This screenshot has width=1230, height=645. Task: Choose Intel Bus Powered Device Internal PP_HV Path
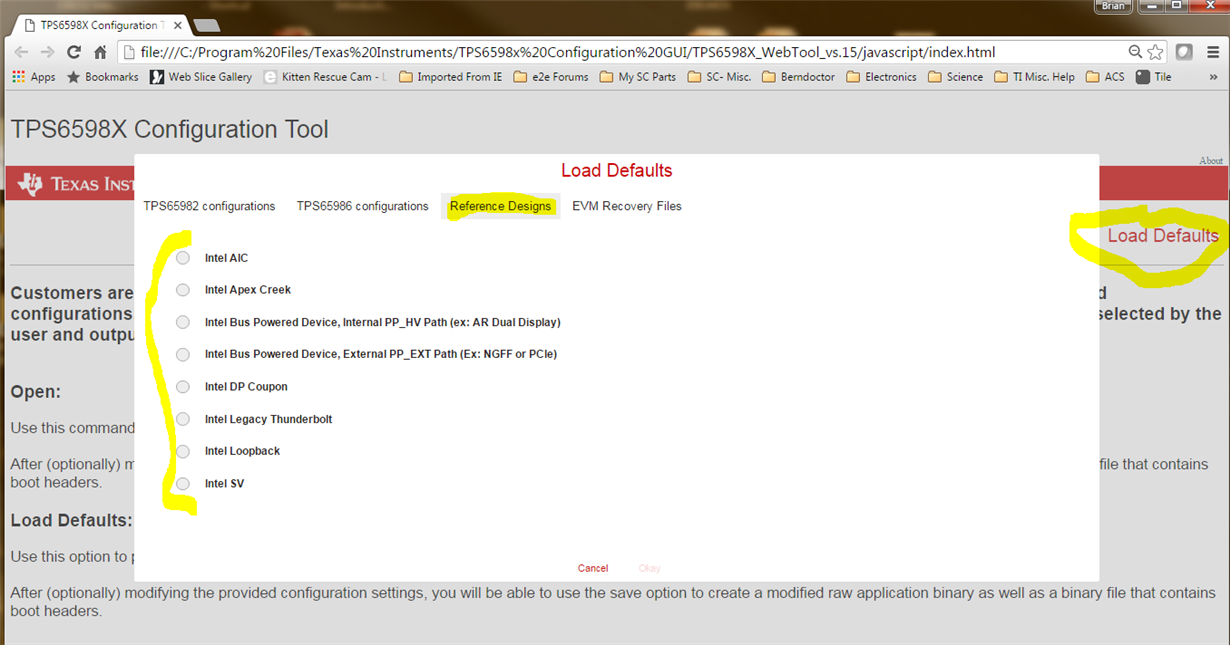[182, 322]
